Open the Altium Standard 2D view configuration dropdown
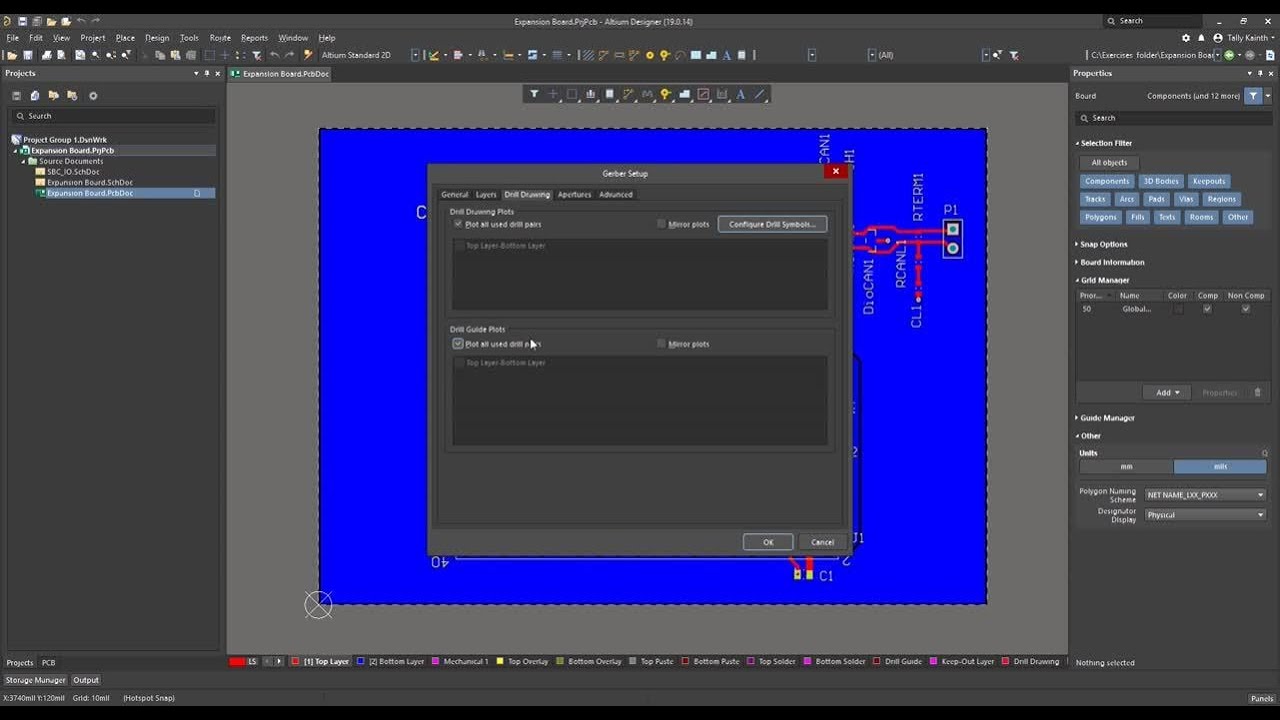This screenshot has width=1280, height=720. (416, 55)
